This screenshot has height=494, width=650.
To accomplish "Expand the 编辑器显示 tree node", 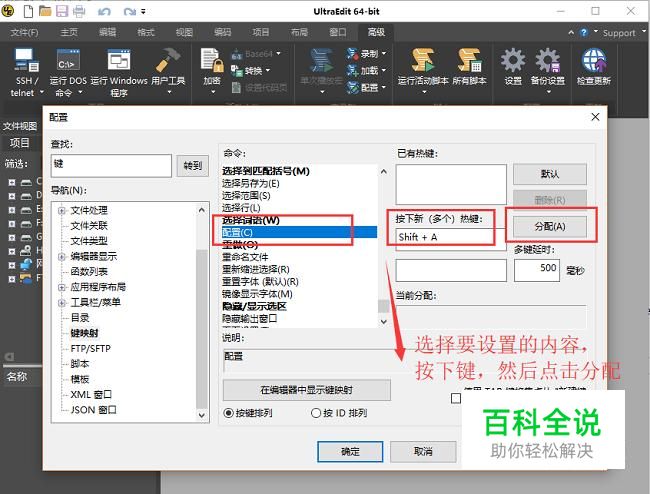I will [x=62, y=257].
